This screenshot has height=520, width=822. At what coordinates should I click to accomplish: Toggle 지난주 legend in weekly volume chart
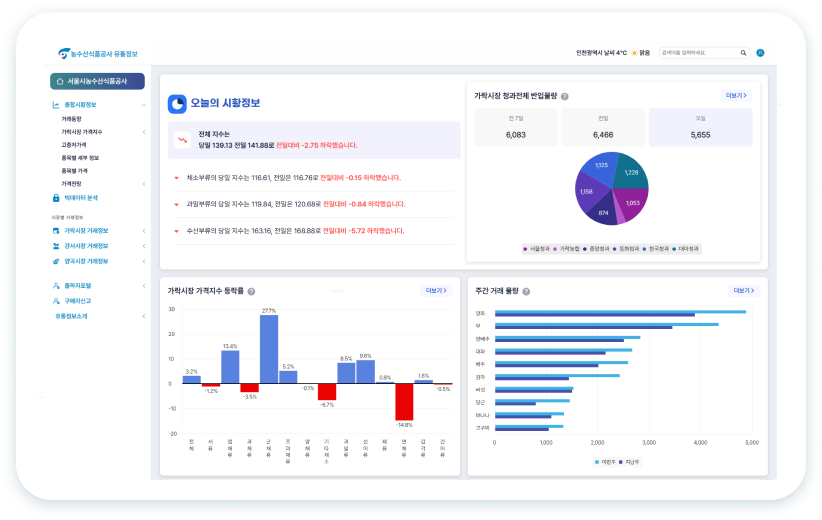629,462
